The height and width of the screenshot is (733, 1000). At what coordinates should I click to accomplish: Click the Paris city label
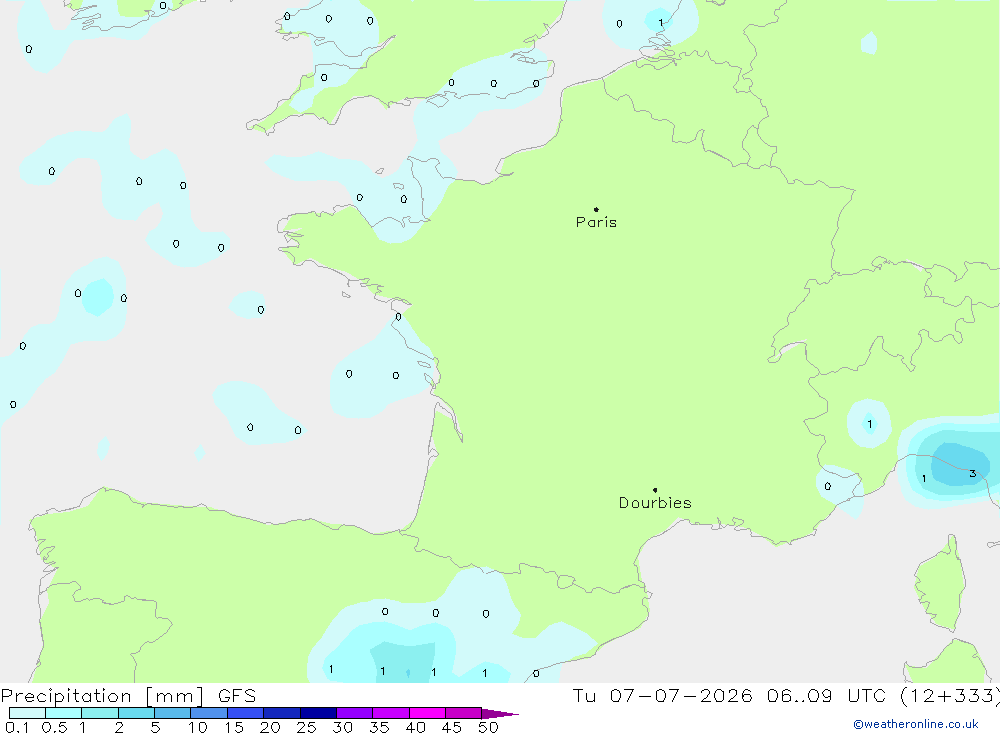click(596, 222)
